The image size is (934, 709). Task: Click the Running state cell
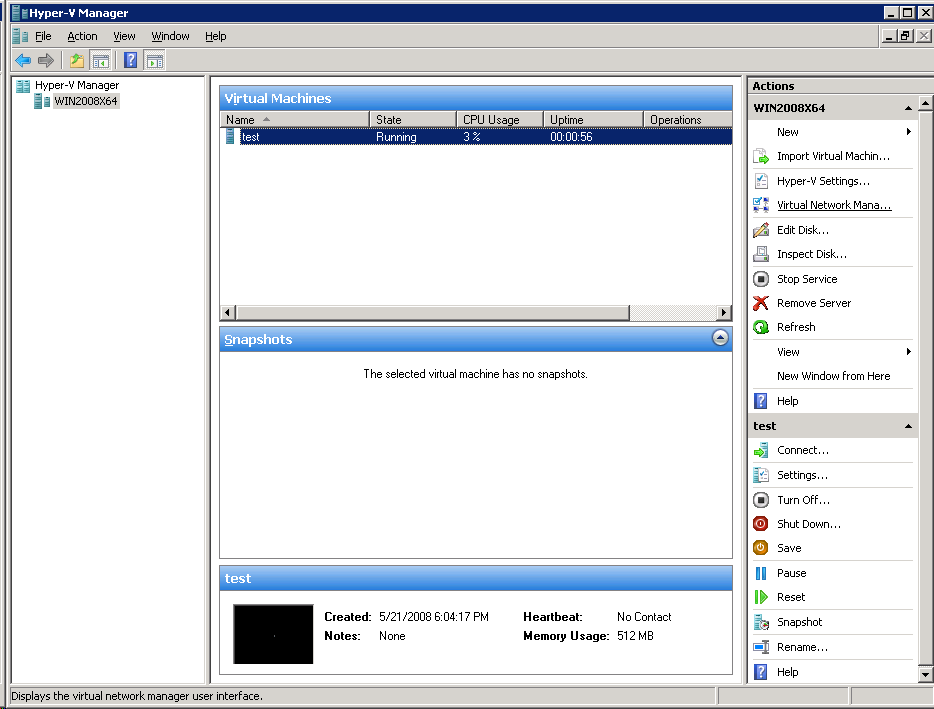[396, 137]
